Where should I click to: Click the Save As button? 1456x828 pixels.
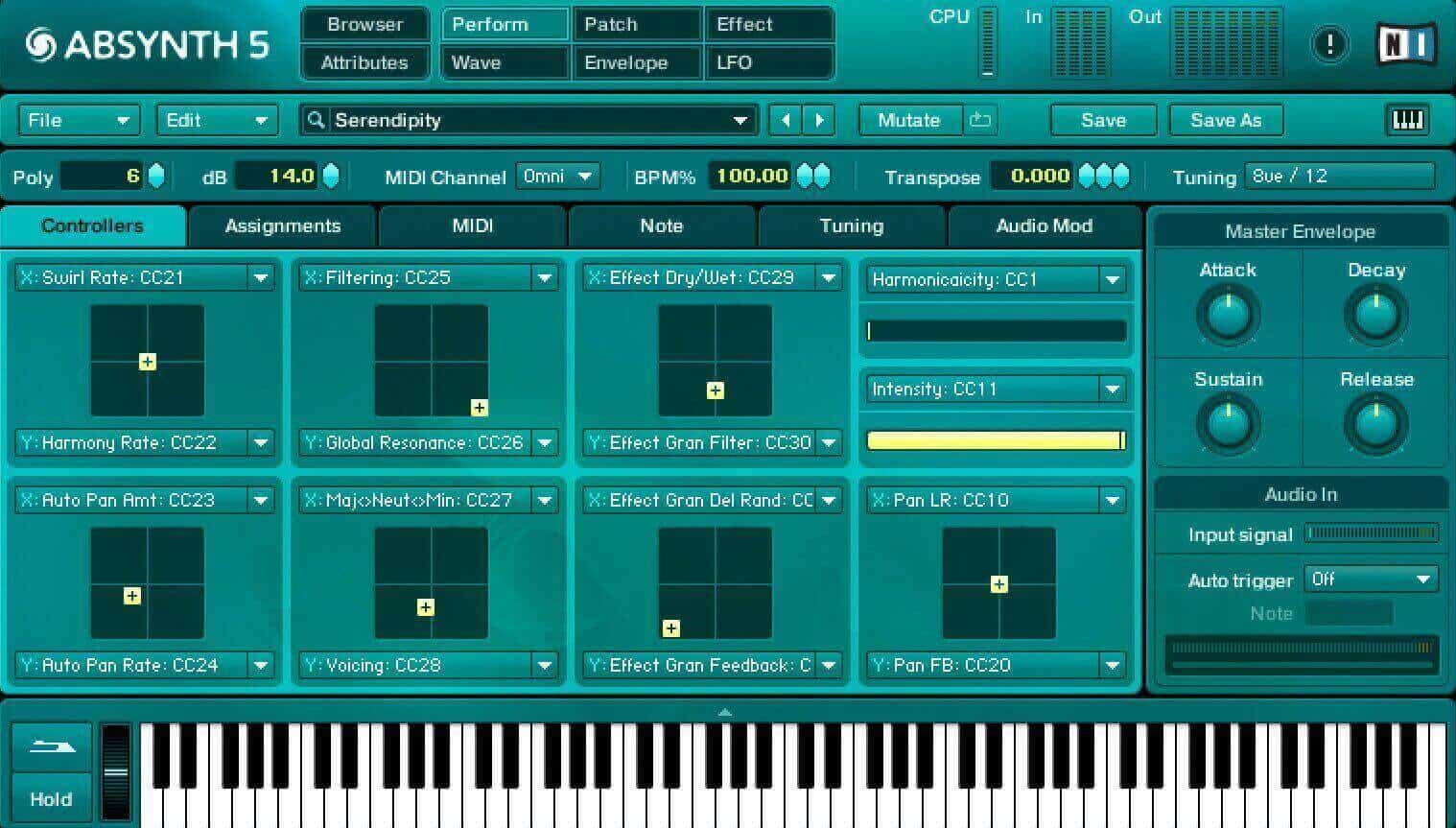point(1226,120)
